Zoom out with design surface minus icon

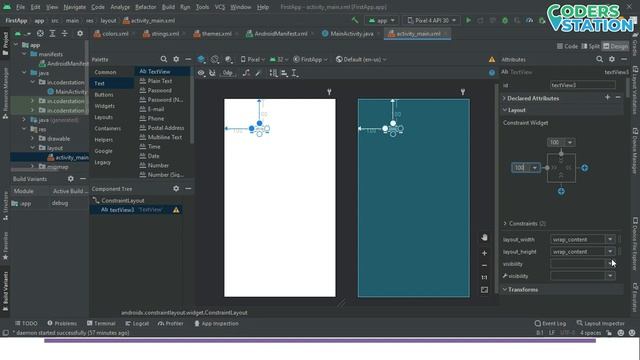point(484,265)
